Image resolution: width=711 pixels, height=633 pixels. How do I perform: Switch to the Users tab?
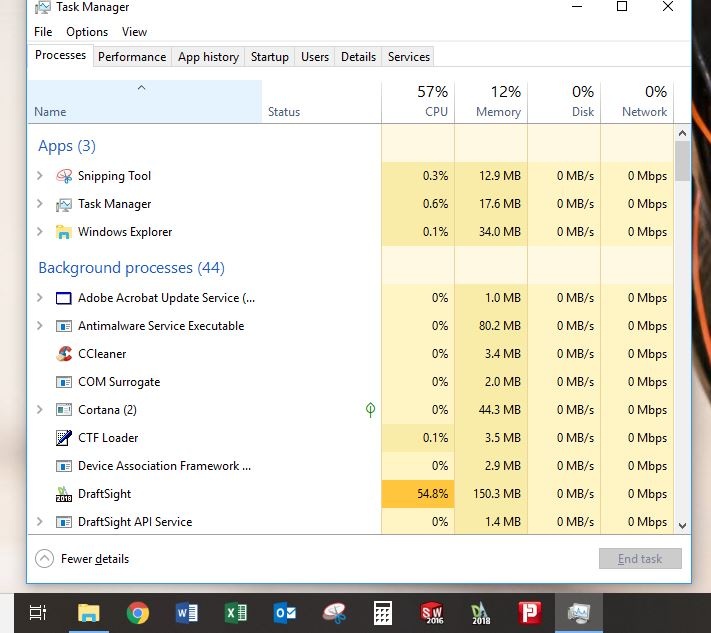coord(315,57)
